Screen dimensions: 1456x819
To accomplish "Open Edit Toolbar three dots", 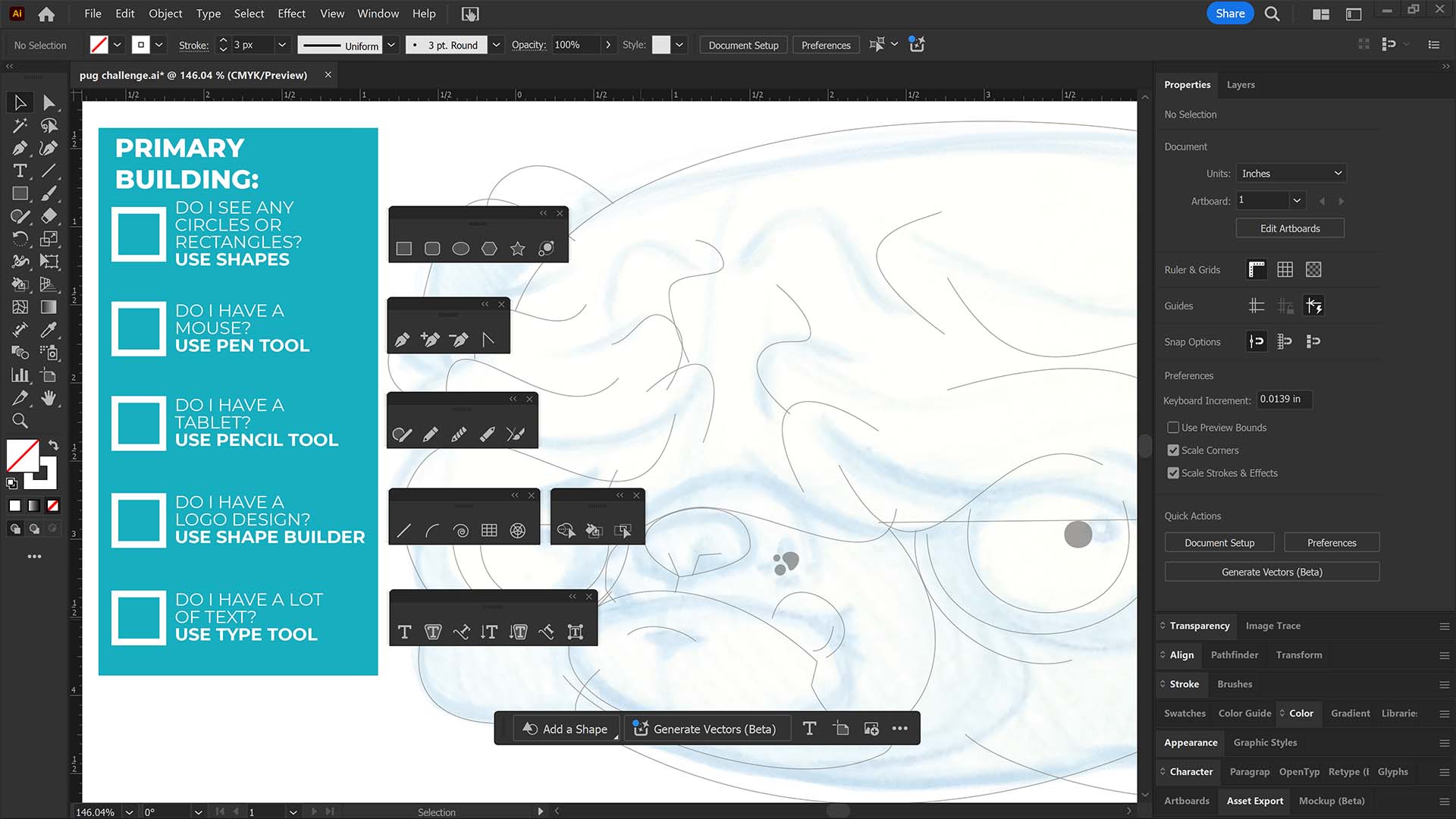I will point(34,557).
